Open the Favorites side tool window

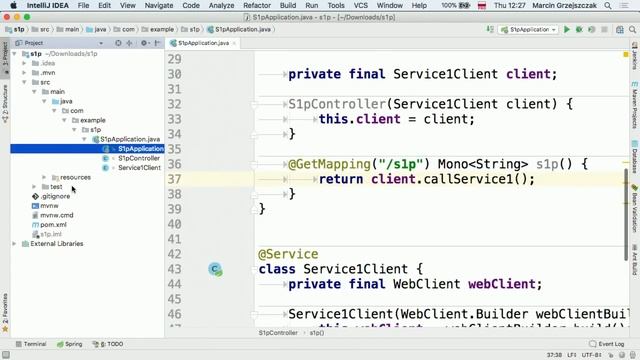(5, 312)
